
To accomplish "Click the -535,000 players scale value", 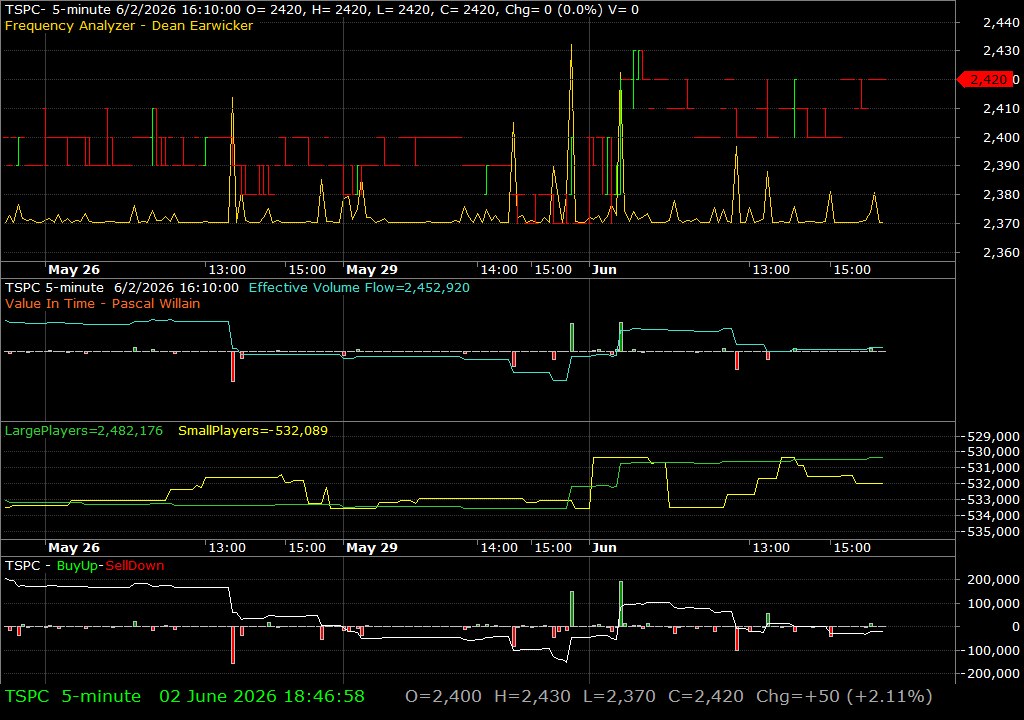I will 991,532.
